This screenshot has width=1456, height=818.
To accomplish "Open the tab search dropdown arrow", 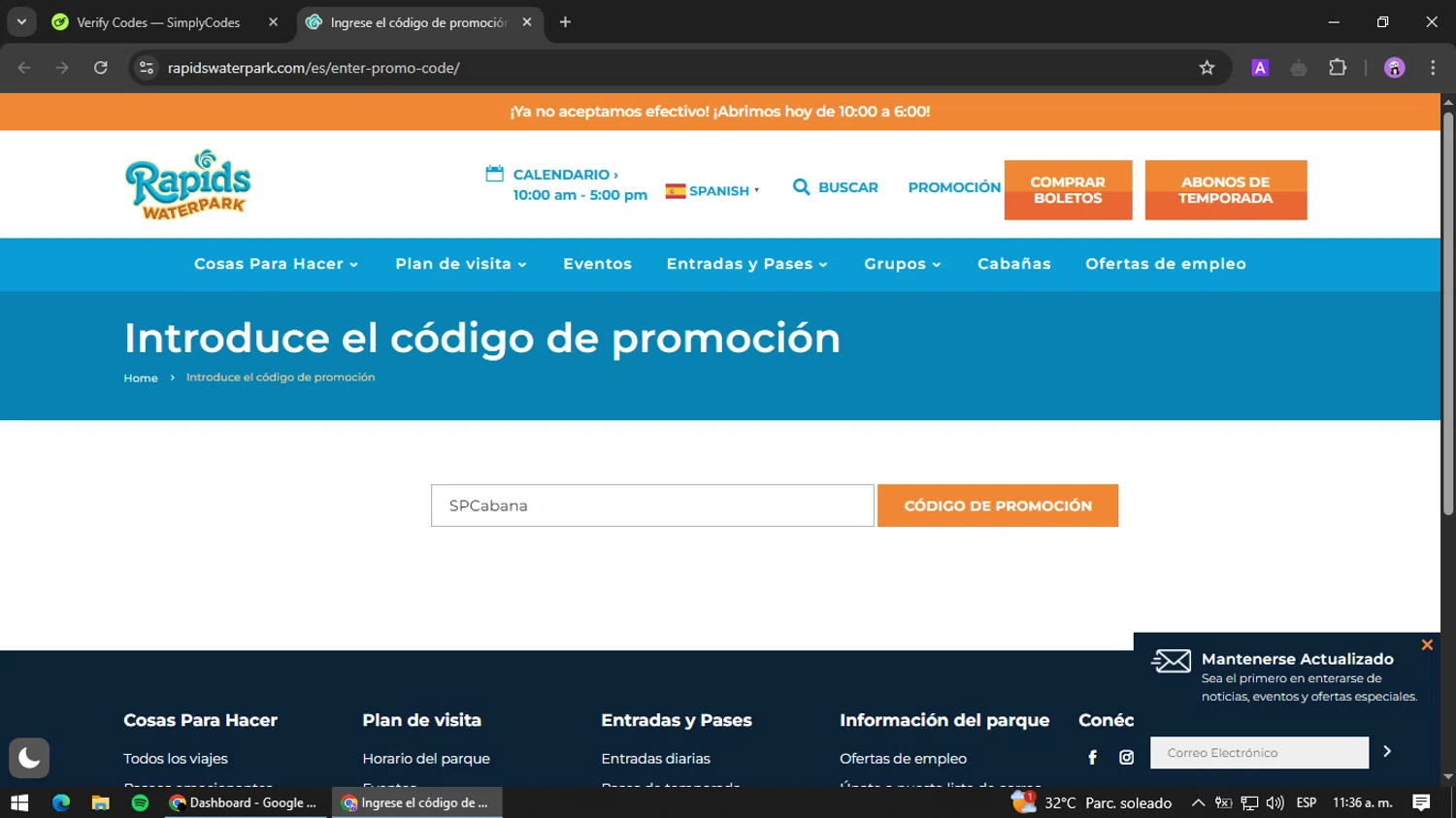I will [x=21, y=22].
